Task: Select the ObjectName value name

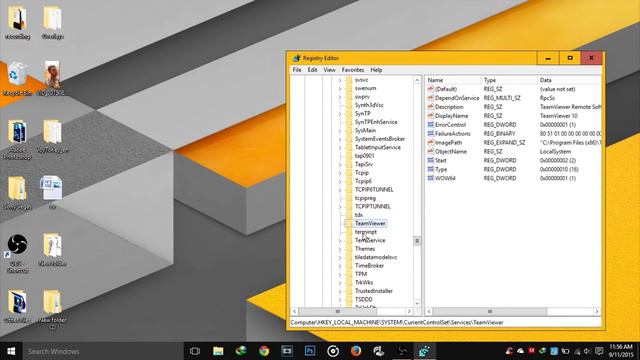Action: 451,151
